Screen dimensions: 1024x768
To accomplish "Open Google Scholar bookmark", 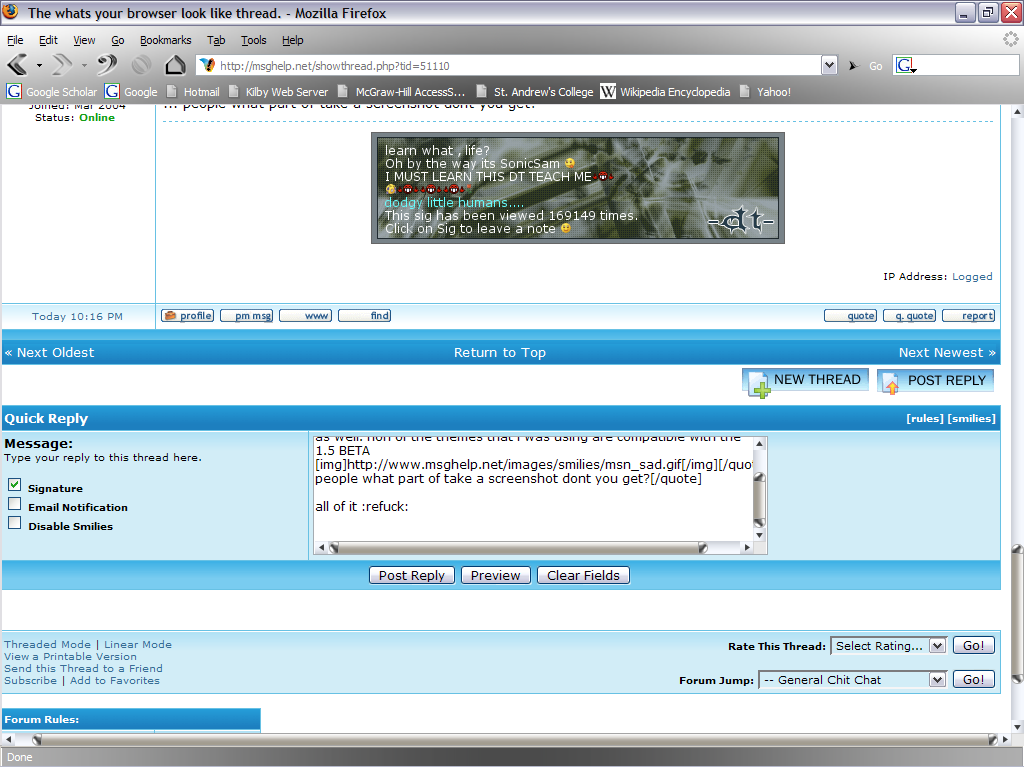I will point(52,91).
